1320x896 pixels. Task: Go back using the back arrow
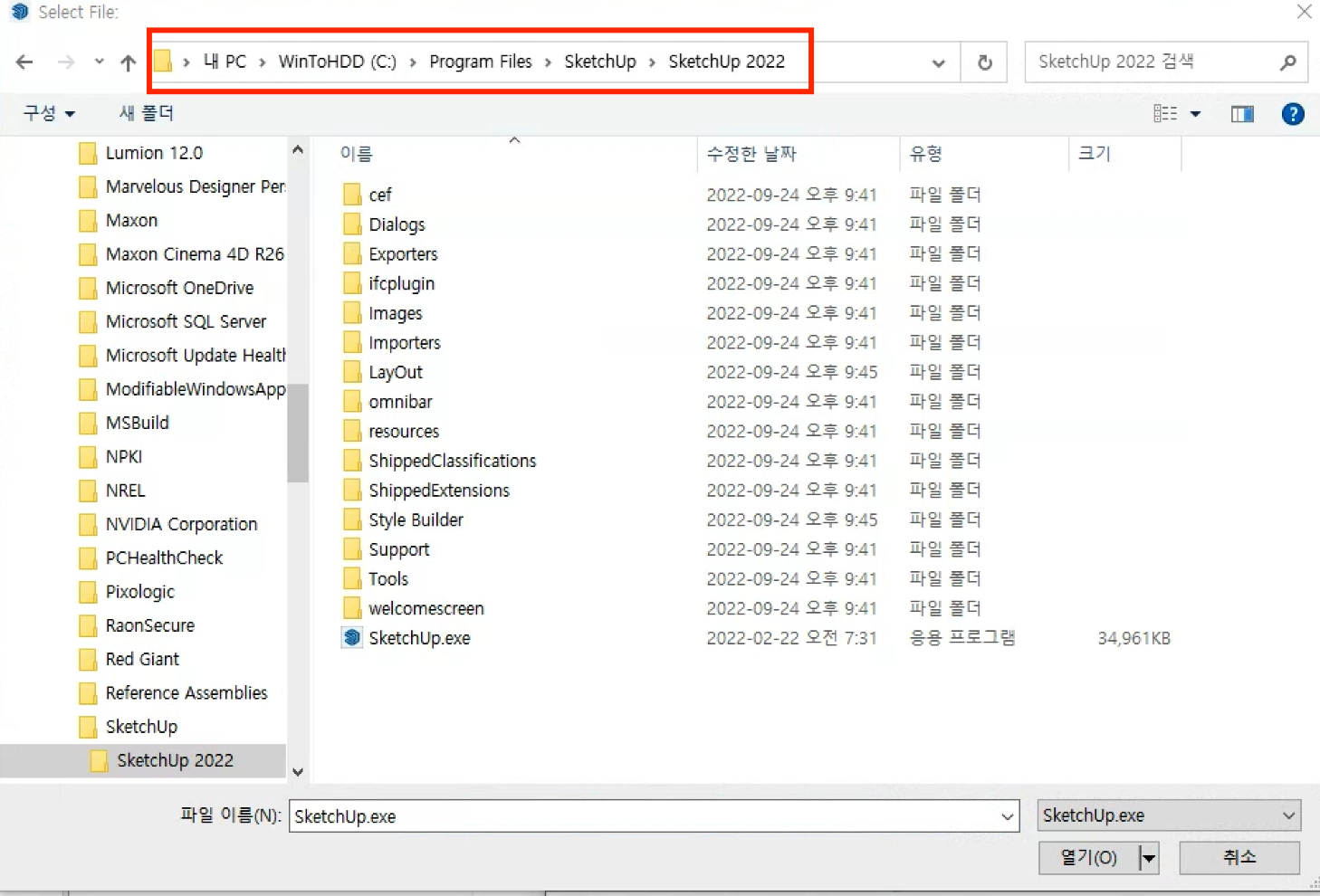tap(24, 62)
